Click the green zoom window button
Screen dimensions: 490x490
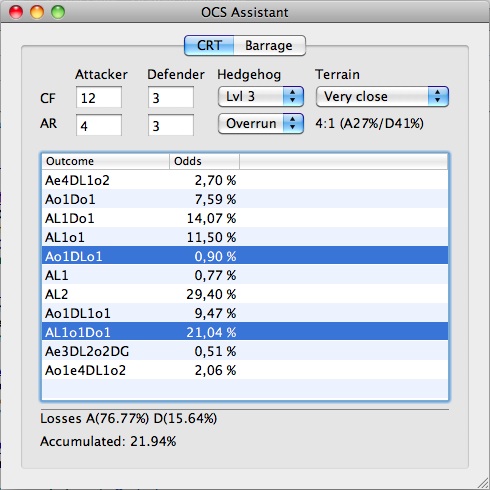pyautogui.click(x=58, y=12)
